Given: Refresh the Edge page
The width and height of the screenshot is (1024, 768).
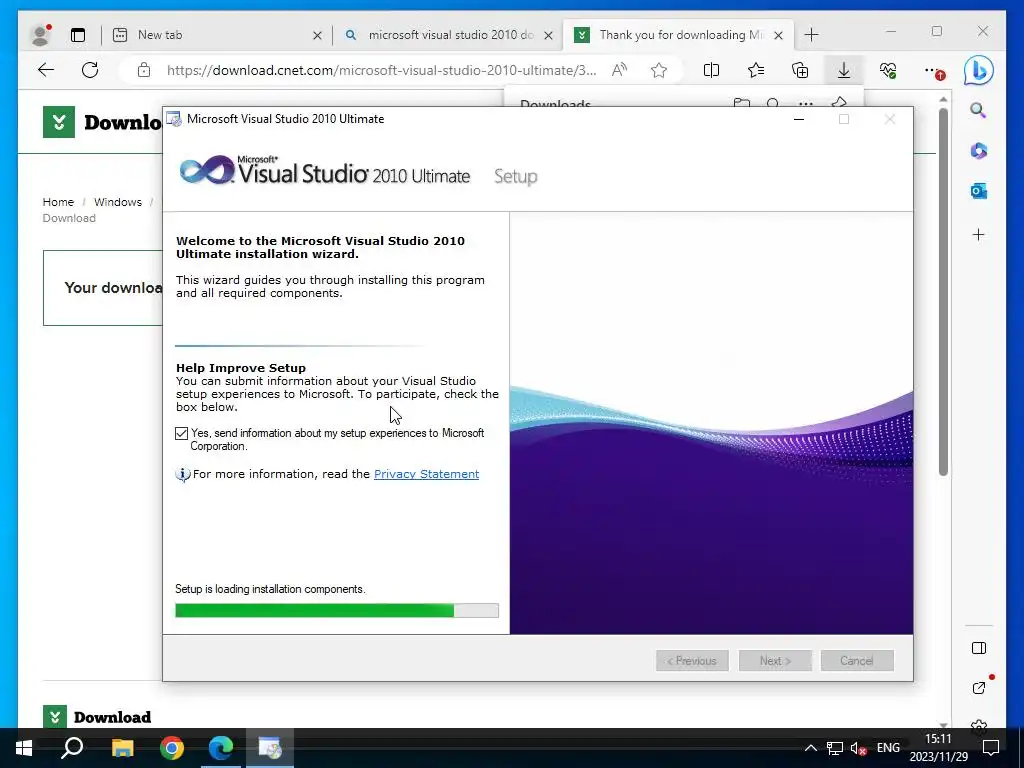Looking at the screenshot, I should tap(90, 71).
